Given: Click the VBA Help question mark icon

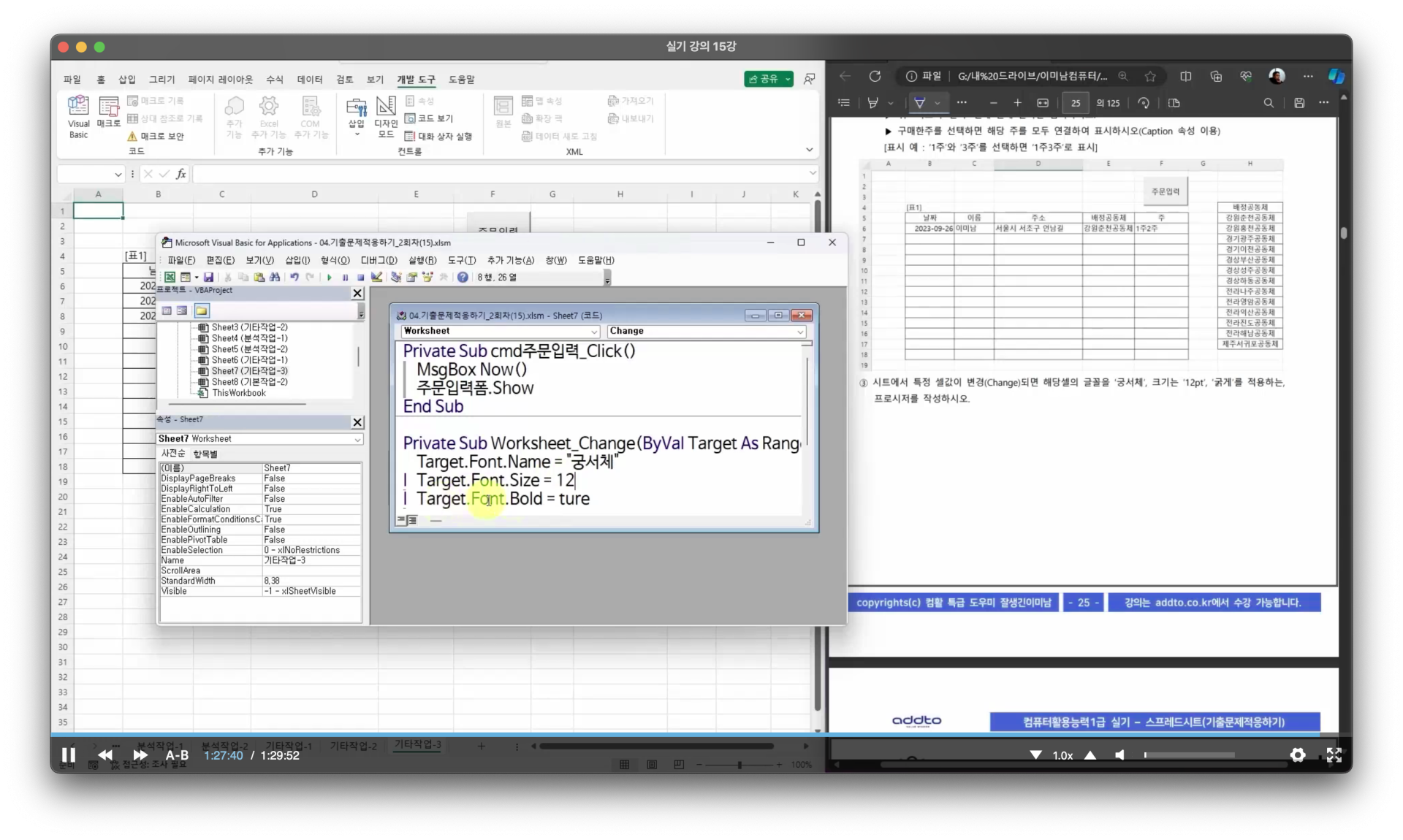Looking at the screenshot, I should click(463, 278).
